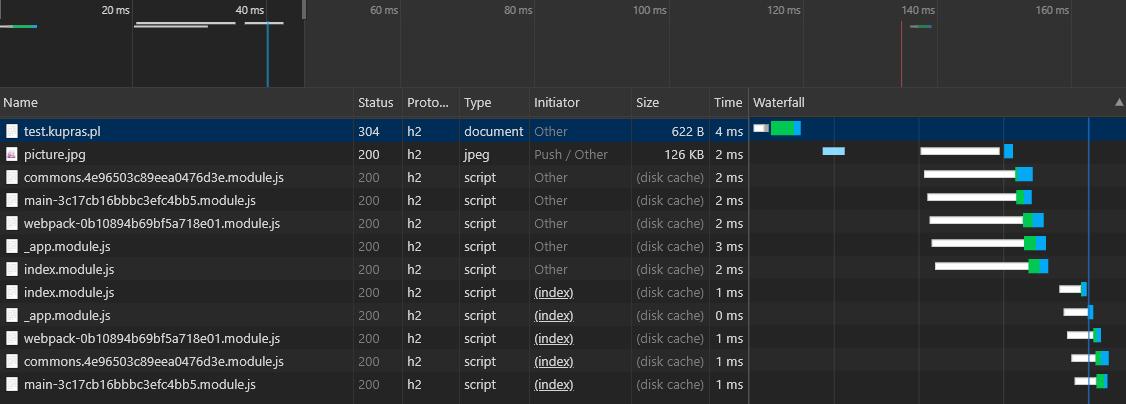Click the overview timeline at 40 ms marker
This screenshot has height=404, width=1126.
pyautogui.click(x=249, y=10)
